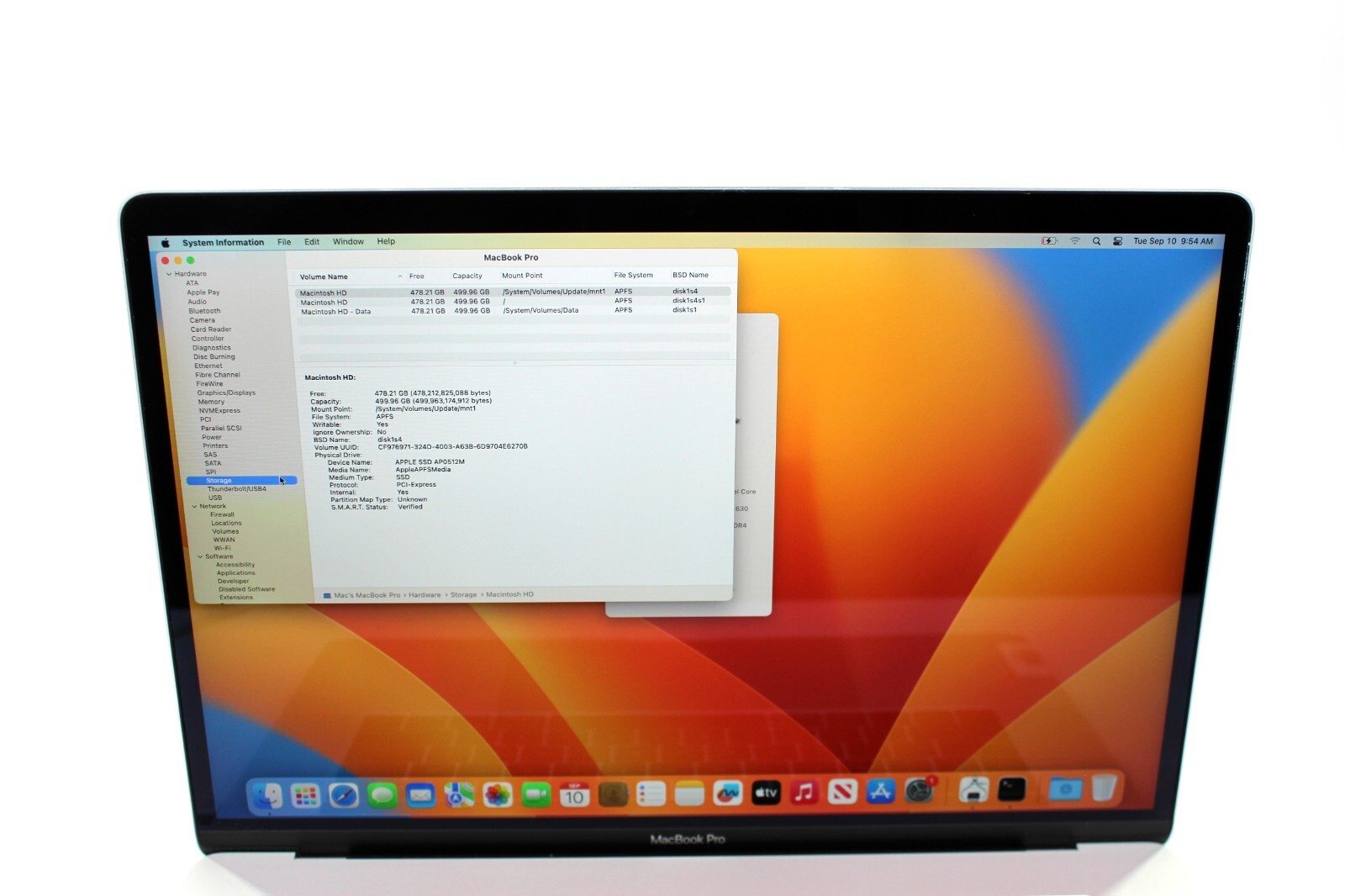Open Calendar showing date 10
Viewport: 1345px width, 896px height.
tap(574, 794)
